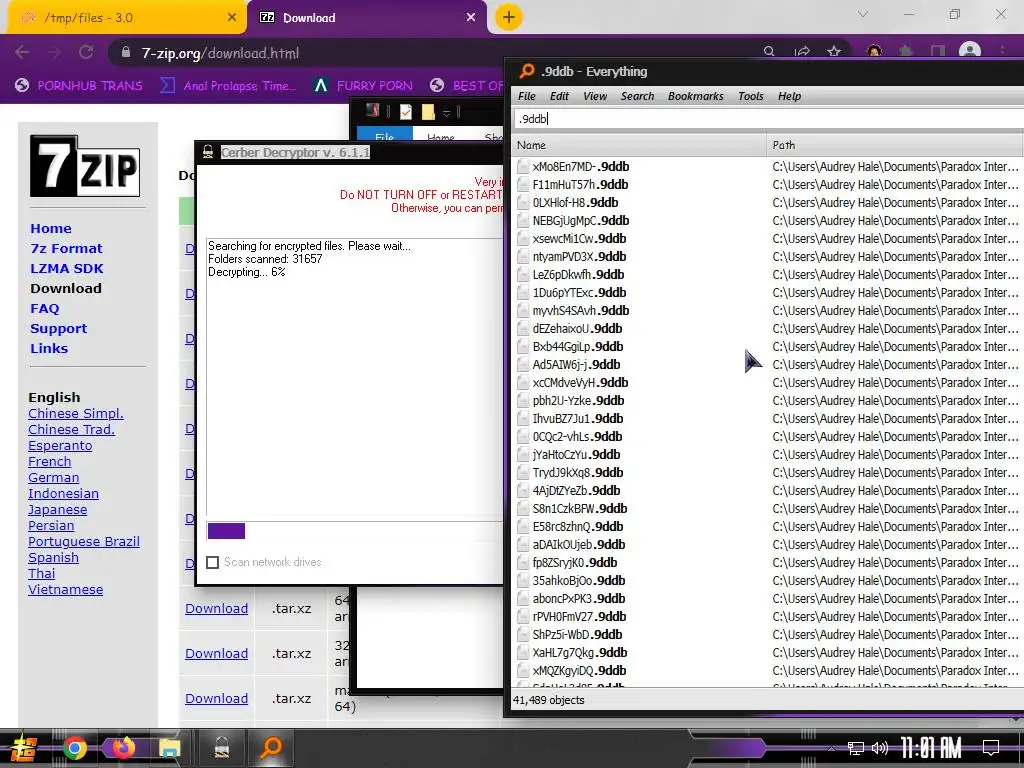Image resolution: width=1024 pixels, height=768 pixels.
Task: Expand the Quick Access Toolbar dropdown in File Explorer
Action: [x=447, y=113]
